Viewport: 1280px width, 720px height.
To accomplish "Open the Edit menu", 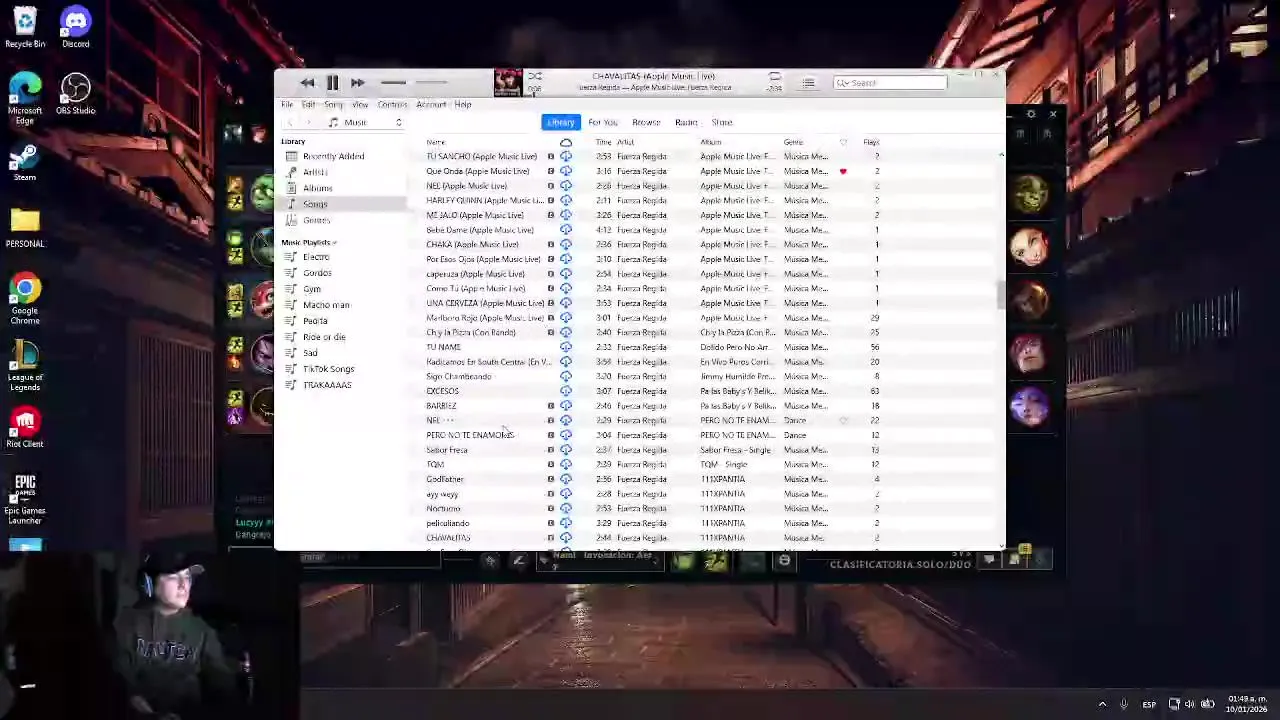I will click(x=309, y=104).
